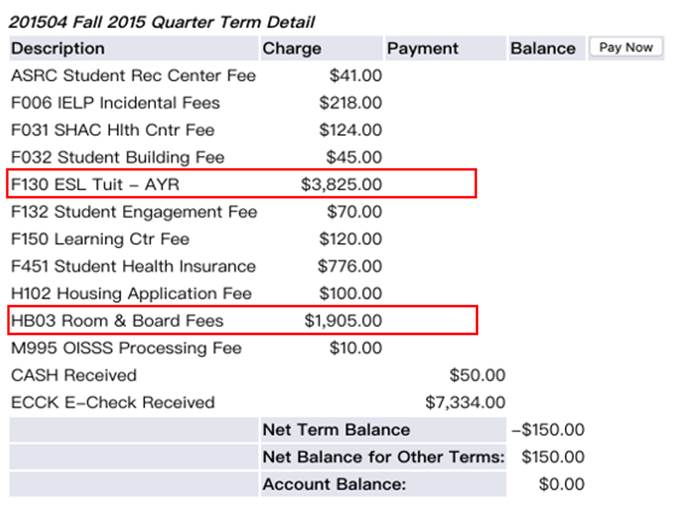
Task: Select the F132 Student Engagement Fee row
Action: (133, 212)
